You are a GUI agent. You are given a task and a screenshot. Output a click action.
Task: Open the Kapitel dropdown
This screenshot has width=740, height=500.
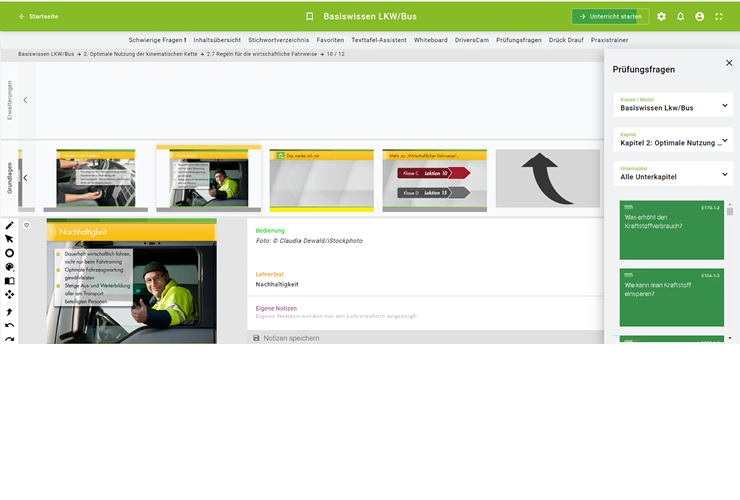(x=673, y=139)
